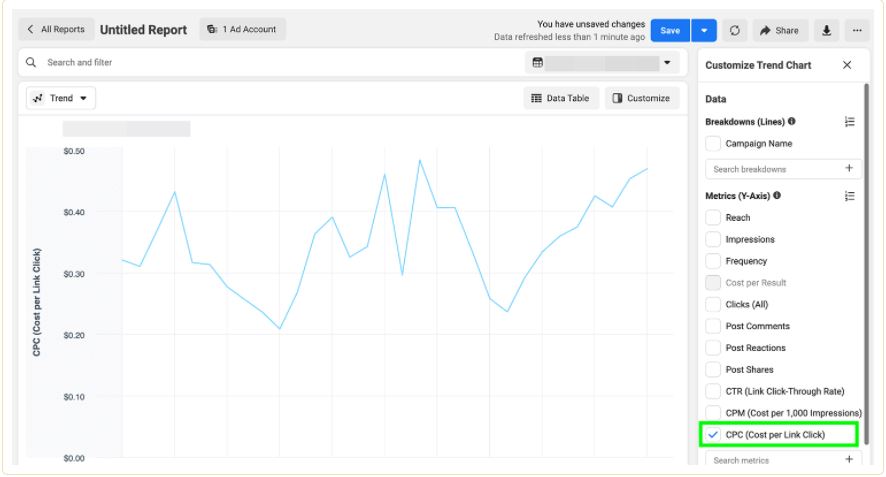
Task: Click the Breakdowns info icon
Action: pyautogui.click(x=792, y=121)
